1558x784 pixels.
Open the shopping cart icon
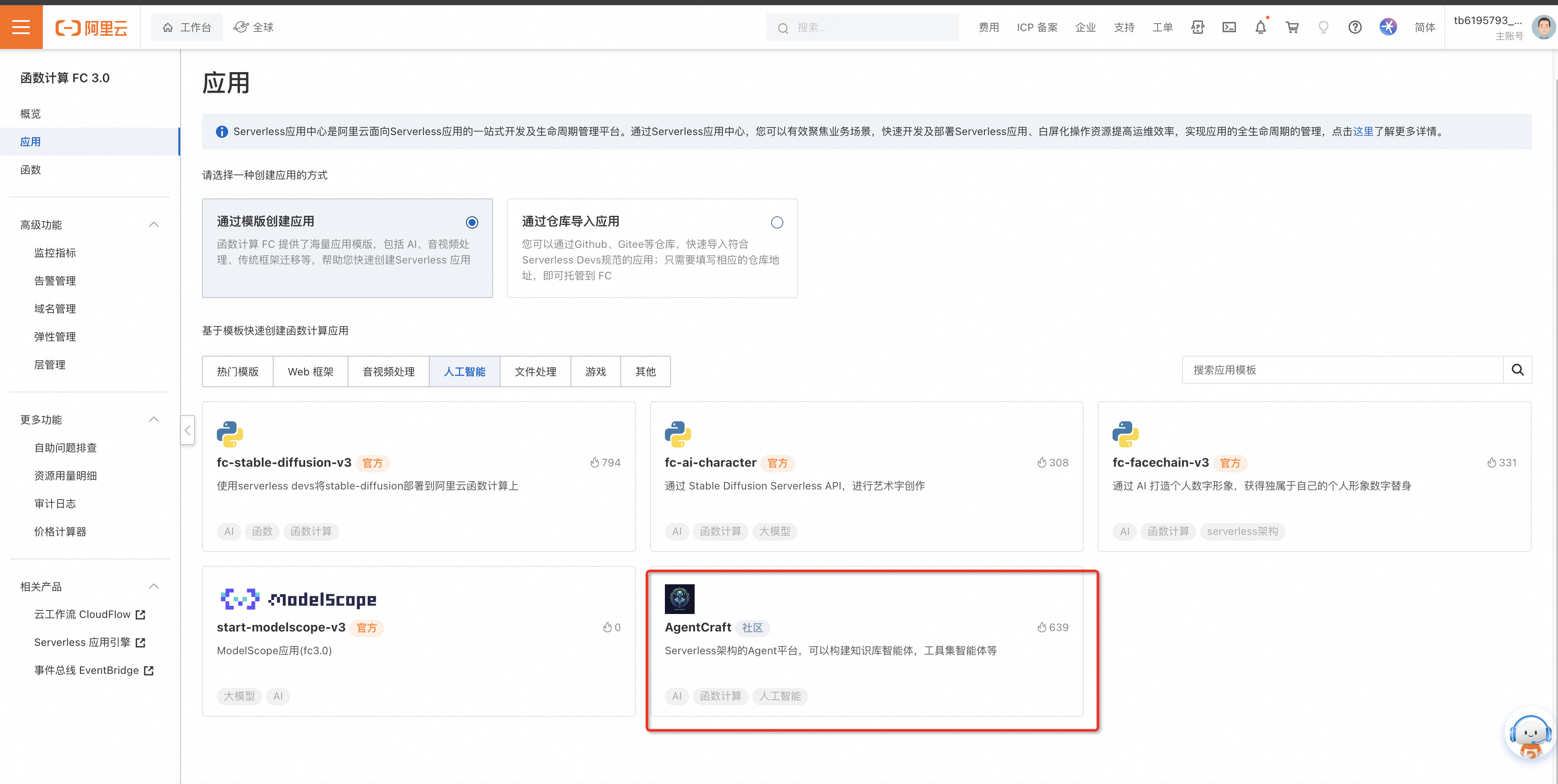(x=1292, y=27)
